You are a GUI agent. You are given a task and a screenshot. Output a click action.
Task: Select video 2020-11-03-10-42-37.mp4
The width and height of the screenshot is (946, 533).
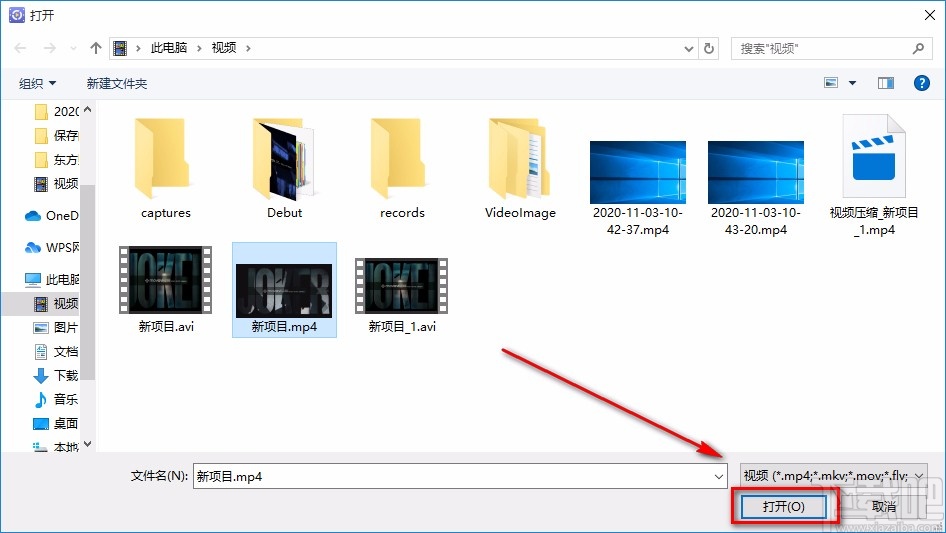click(x=638, y=187)
